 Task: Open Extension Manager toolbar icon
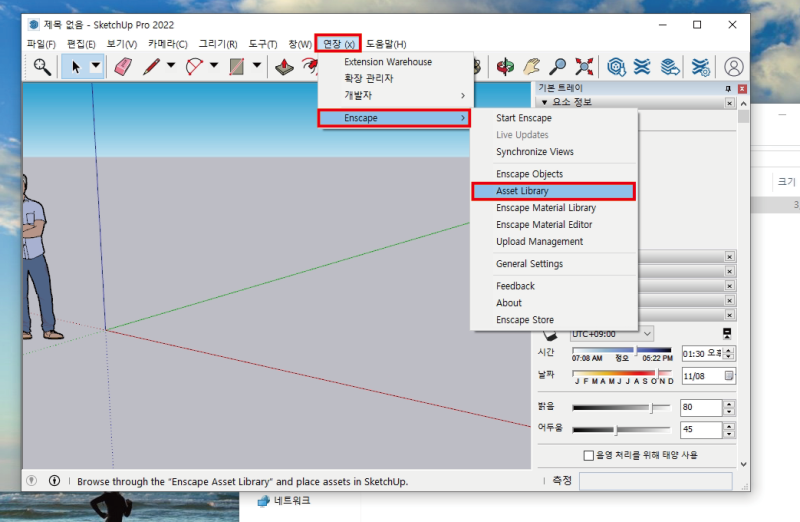[701, 67]
